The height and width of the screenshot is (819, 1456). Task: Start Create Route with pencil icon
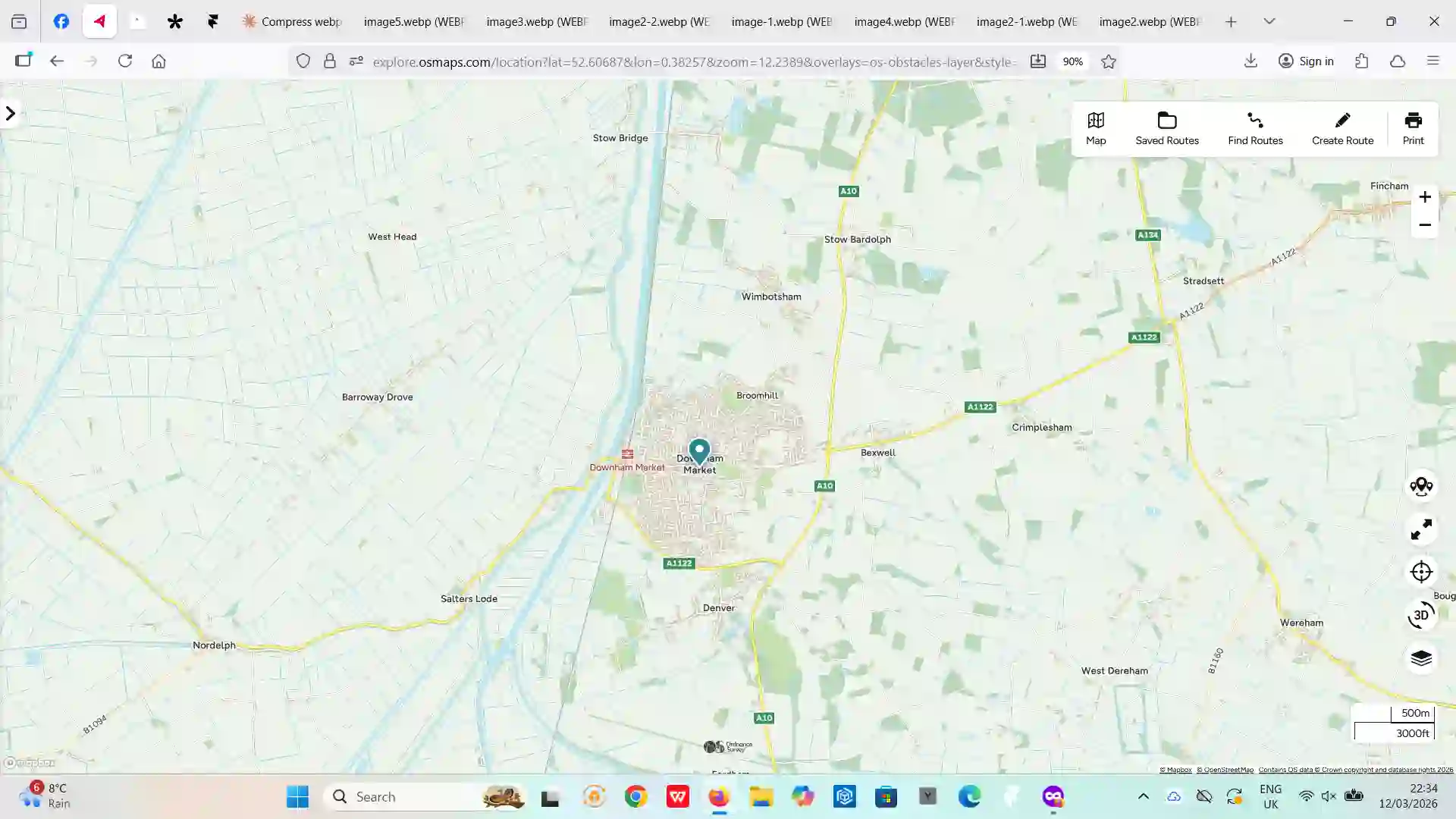click(1342, 128)
